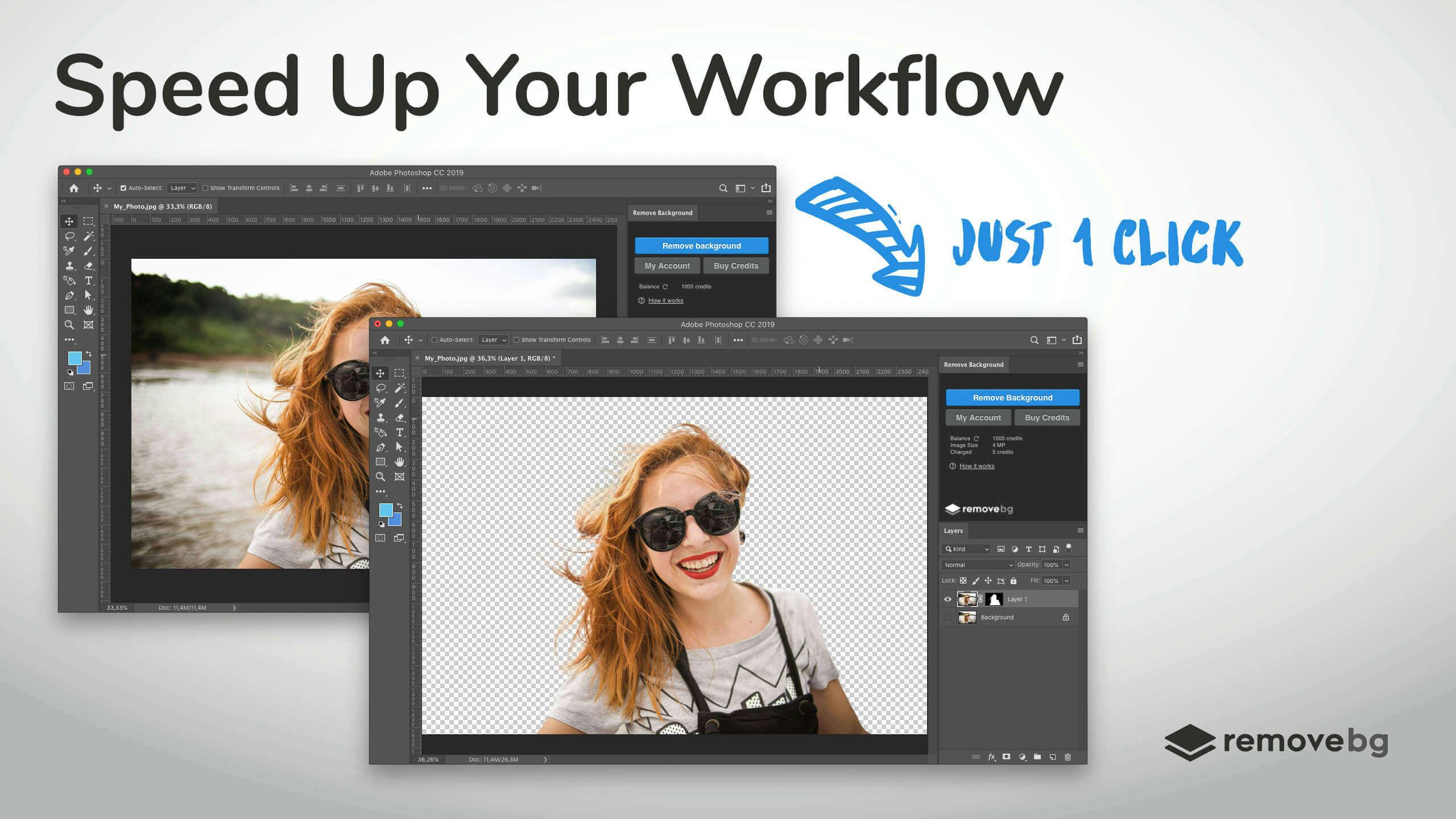Screen dimensions: 1456x819
Task: Select Remove Background panel tab in back window
Action: point(663,213)
